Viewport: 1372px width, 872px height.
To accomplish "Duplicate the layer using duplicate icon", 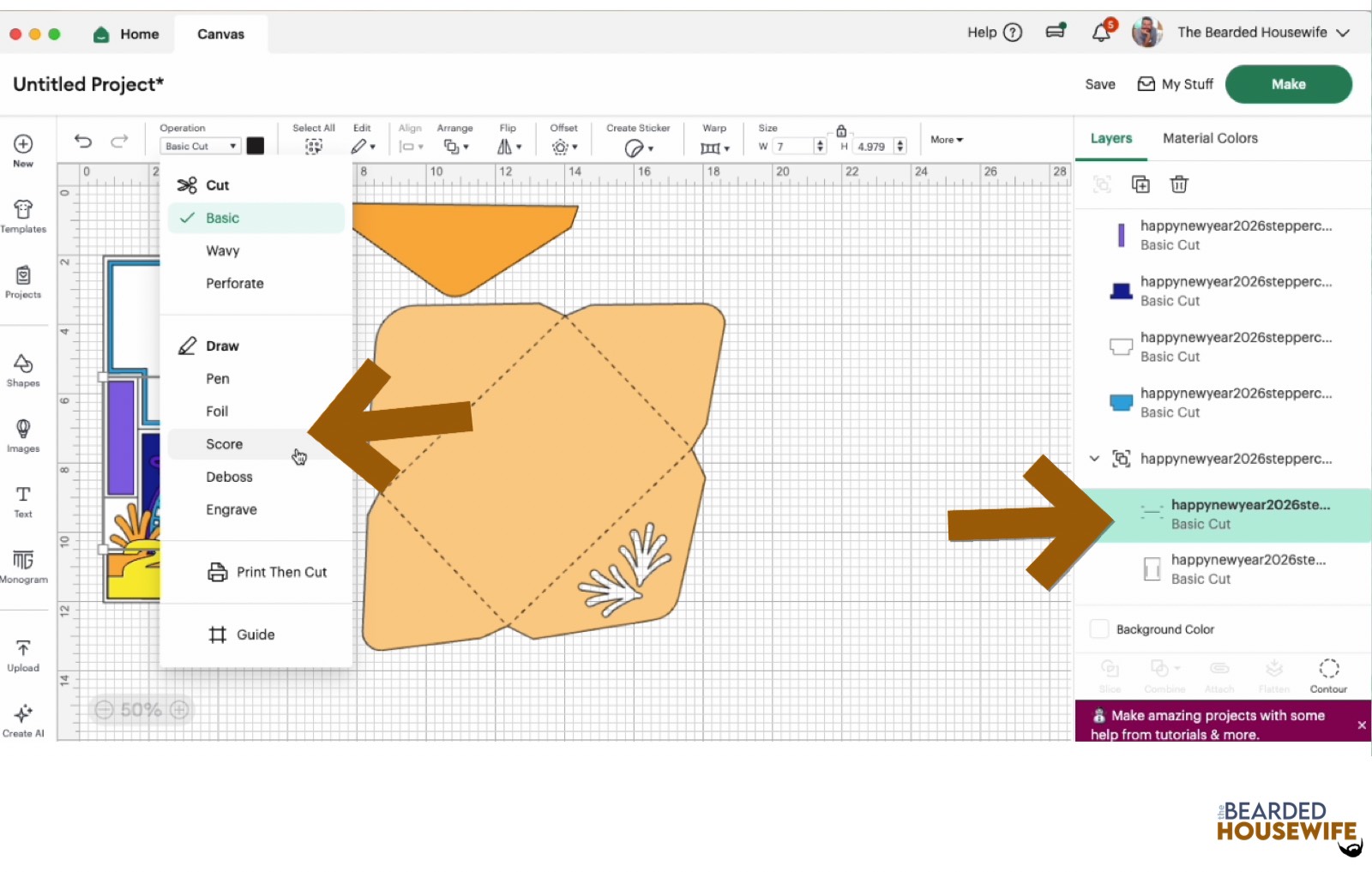I will pyautogui.click(x=1140, y=184).
